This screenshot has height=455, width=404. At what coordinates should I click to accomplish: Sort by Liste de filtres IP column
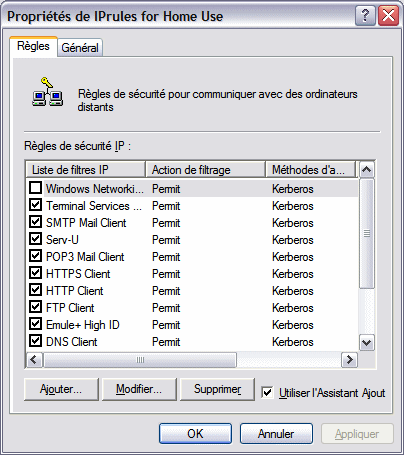86,170
